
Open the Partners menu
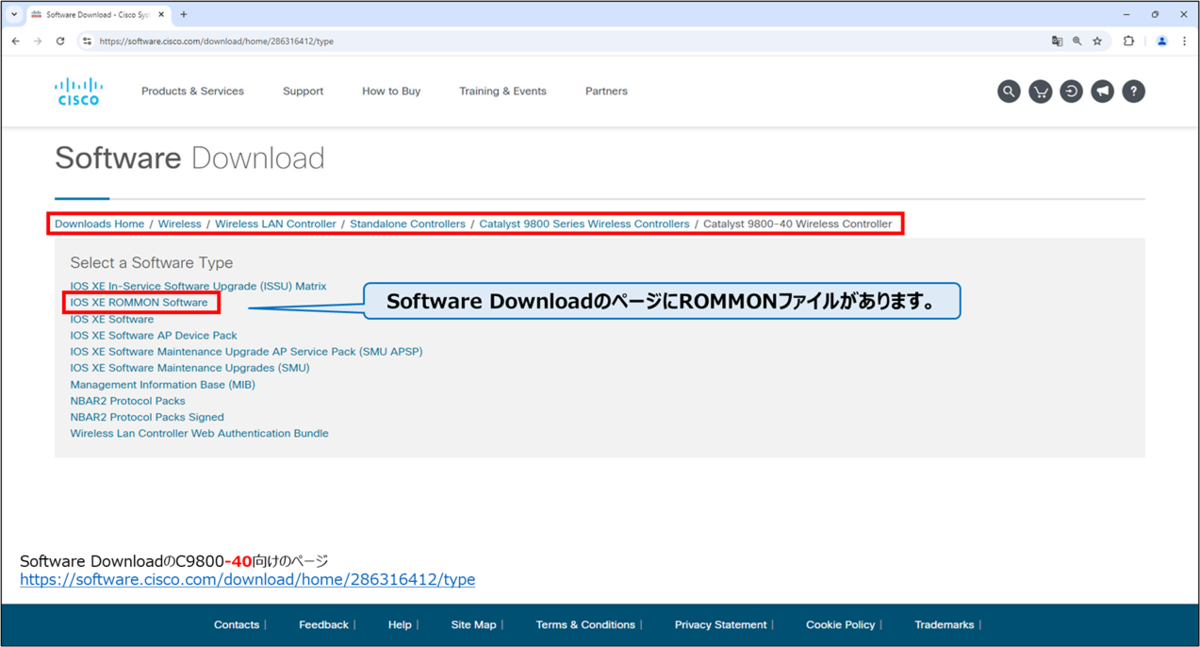click(606, 91)
